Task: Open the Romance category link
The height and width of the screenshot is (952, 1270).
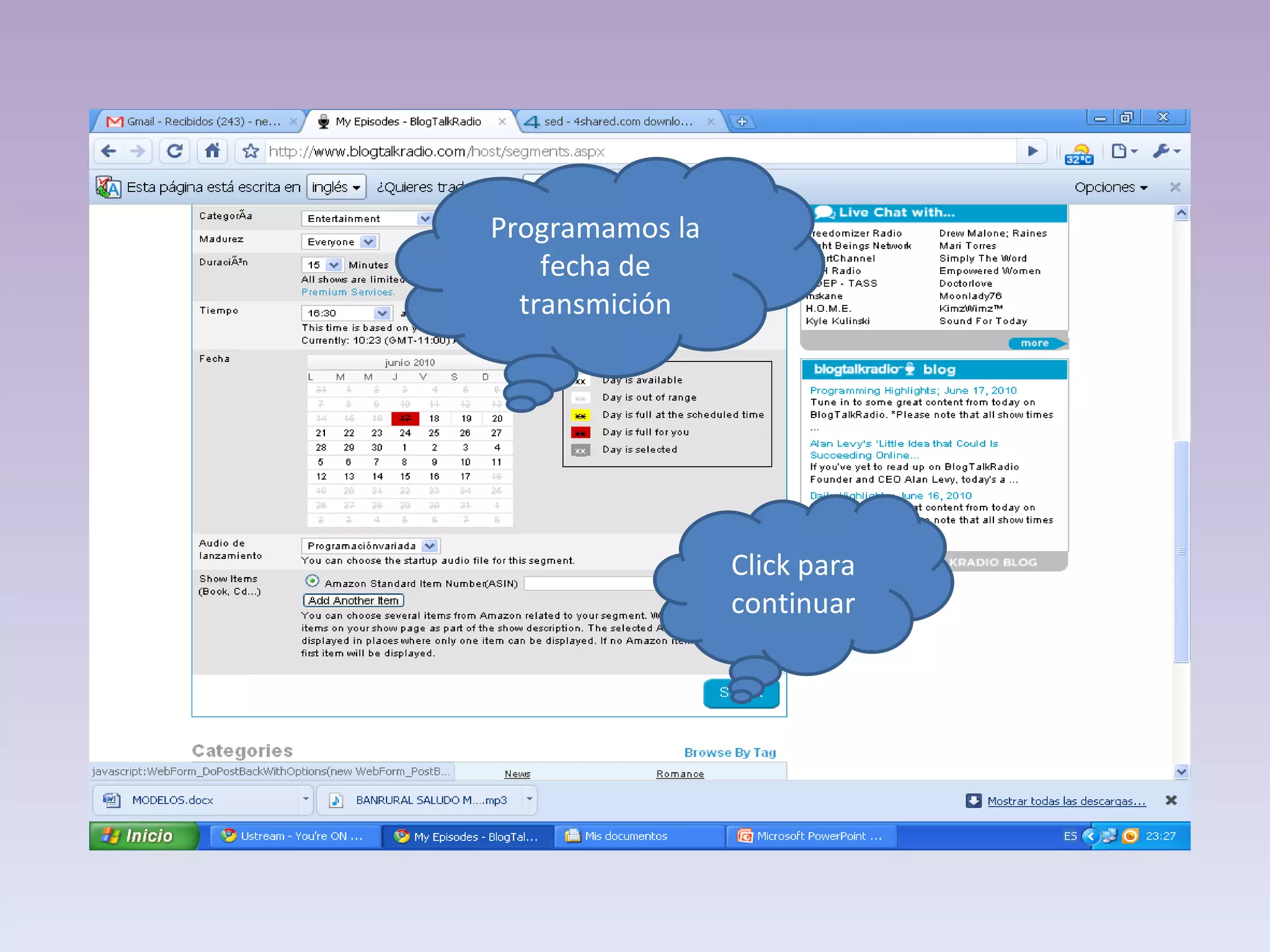Action: (x=680, y=773)
